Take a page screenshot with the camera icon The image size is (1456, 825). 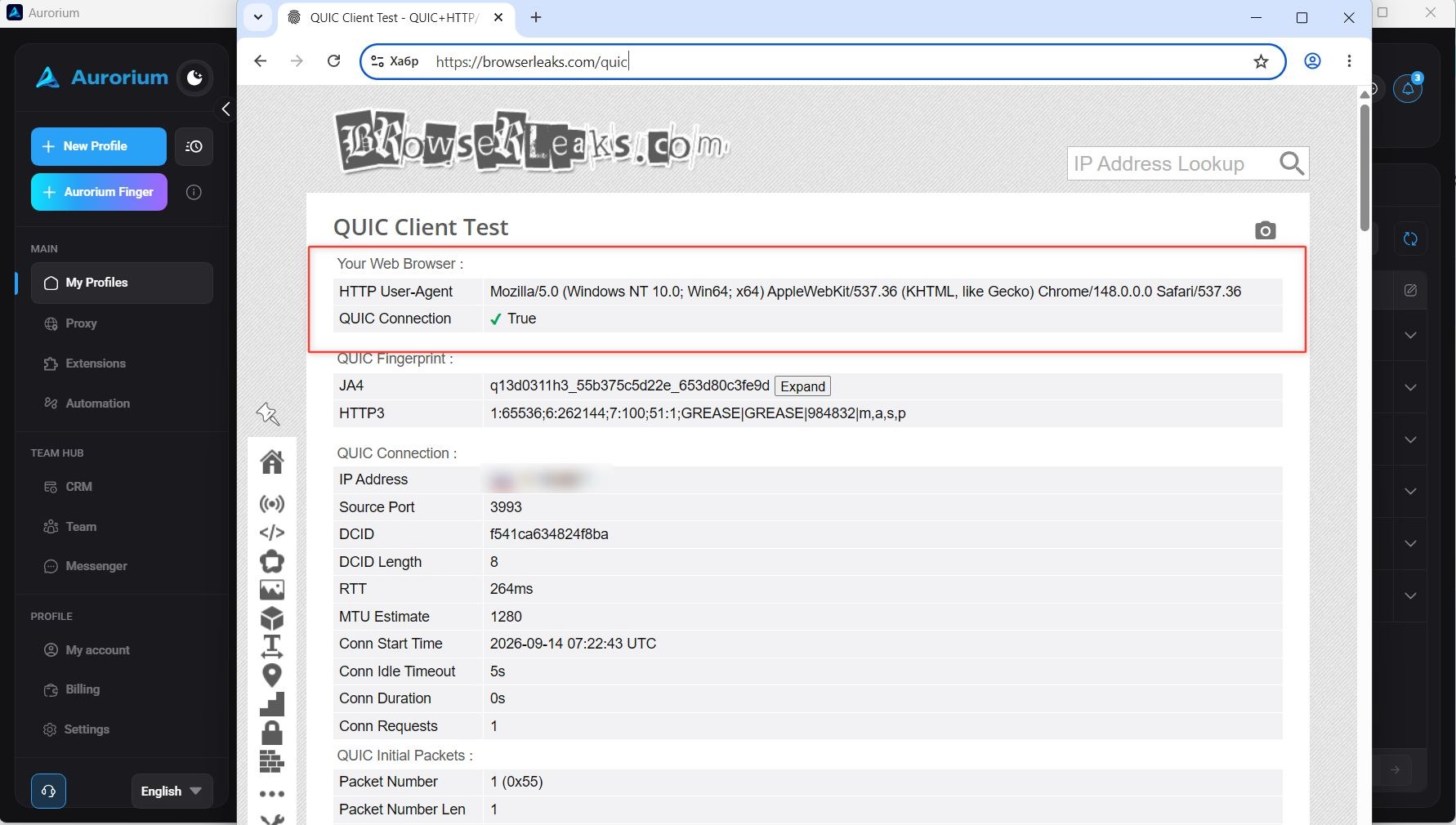pyautogui.click(x=1266, y=230)
